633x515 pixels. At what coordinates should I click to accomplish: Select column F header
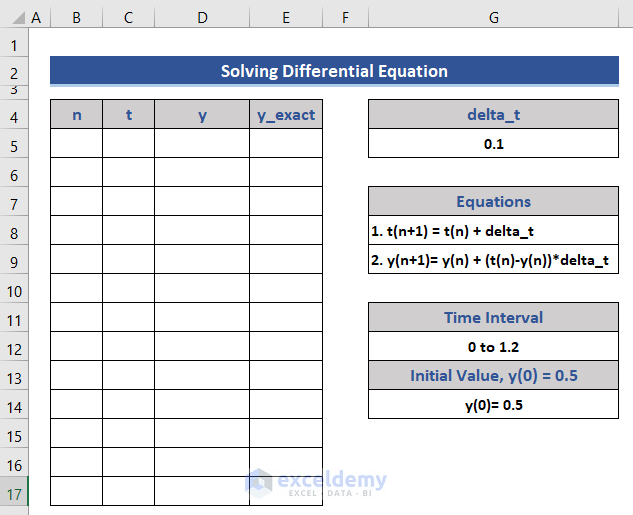(x=345, y=18)
